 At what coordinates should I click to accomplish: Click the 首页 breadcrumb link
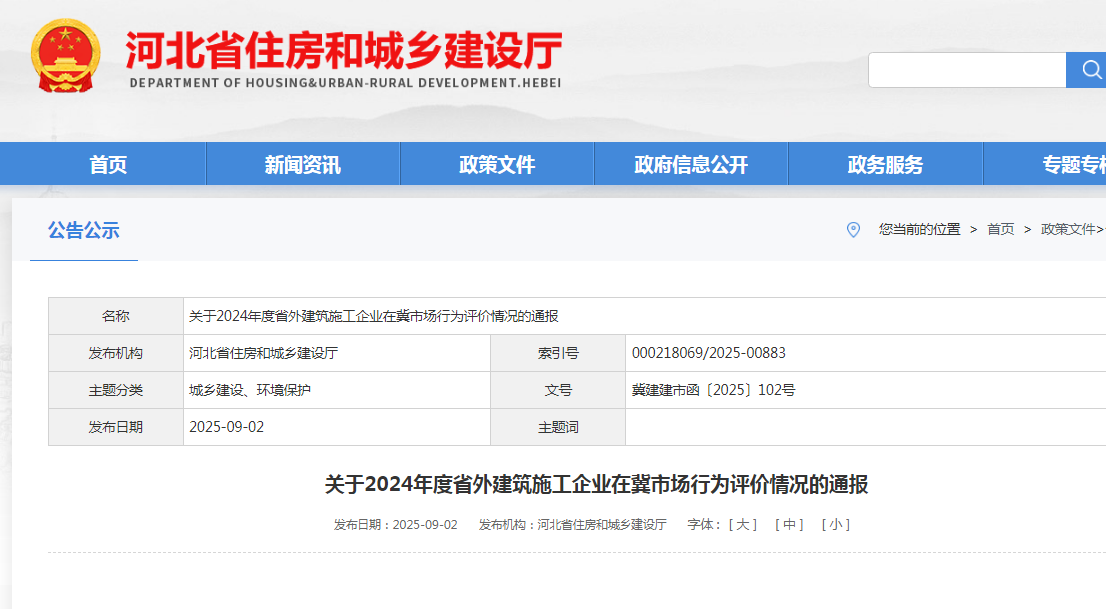1000,230
